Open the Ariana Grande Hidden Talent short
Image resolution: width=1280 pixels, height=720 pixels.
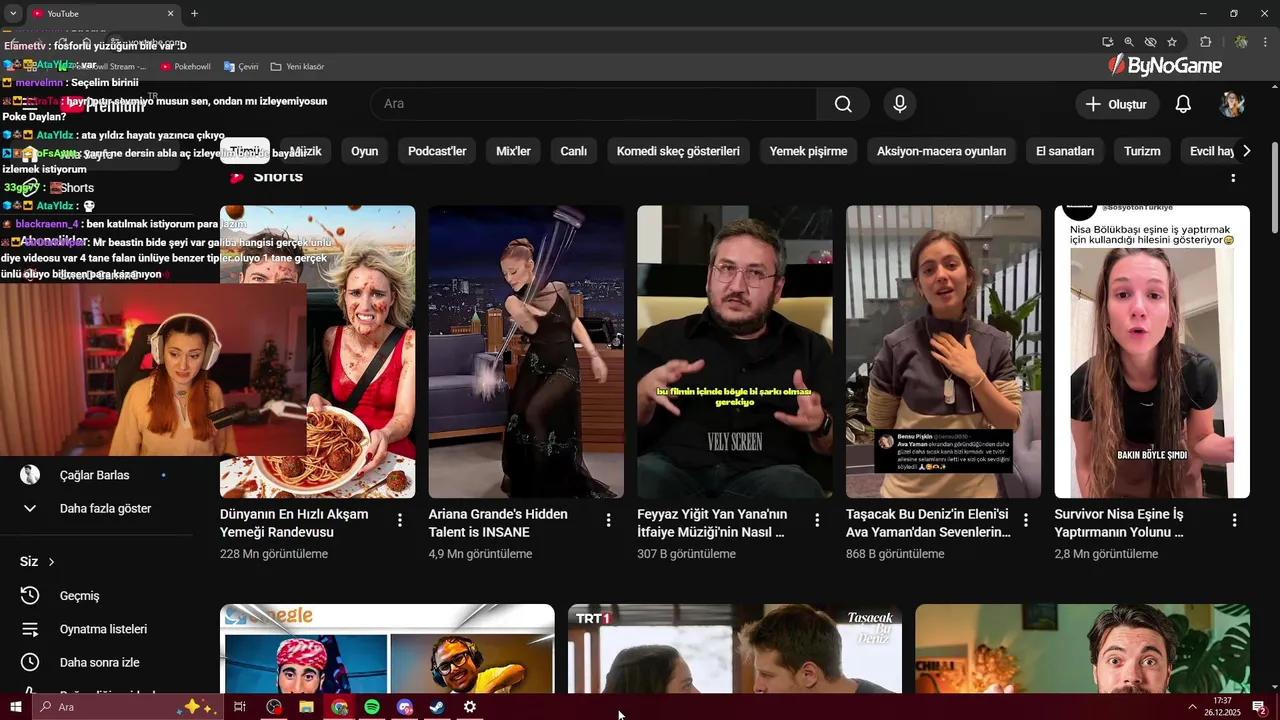point(526,352)
